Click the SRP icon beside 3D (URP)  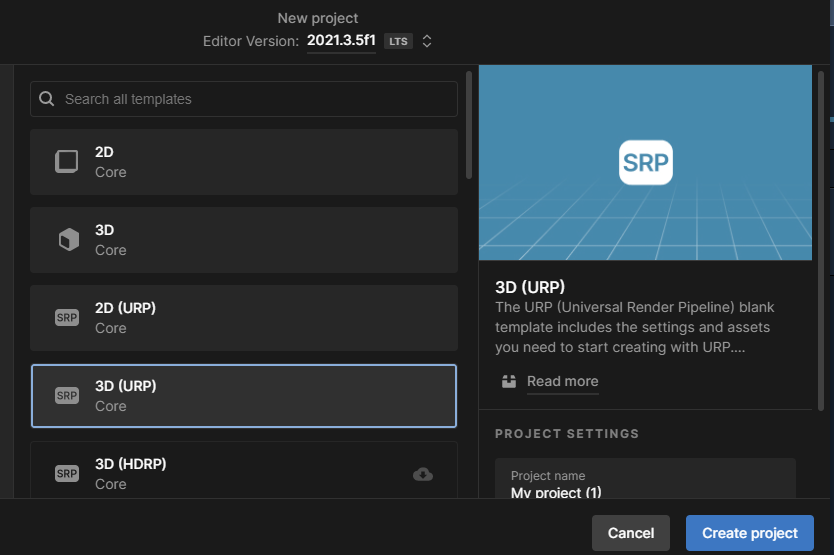pos(67,396)
